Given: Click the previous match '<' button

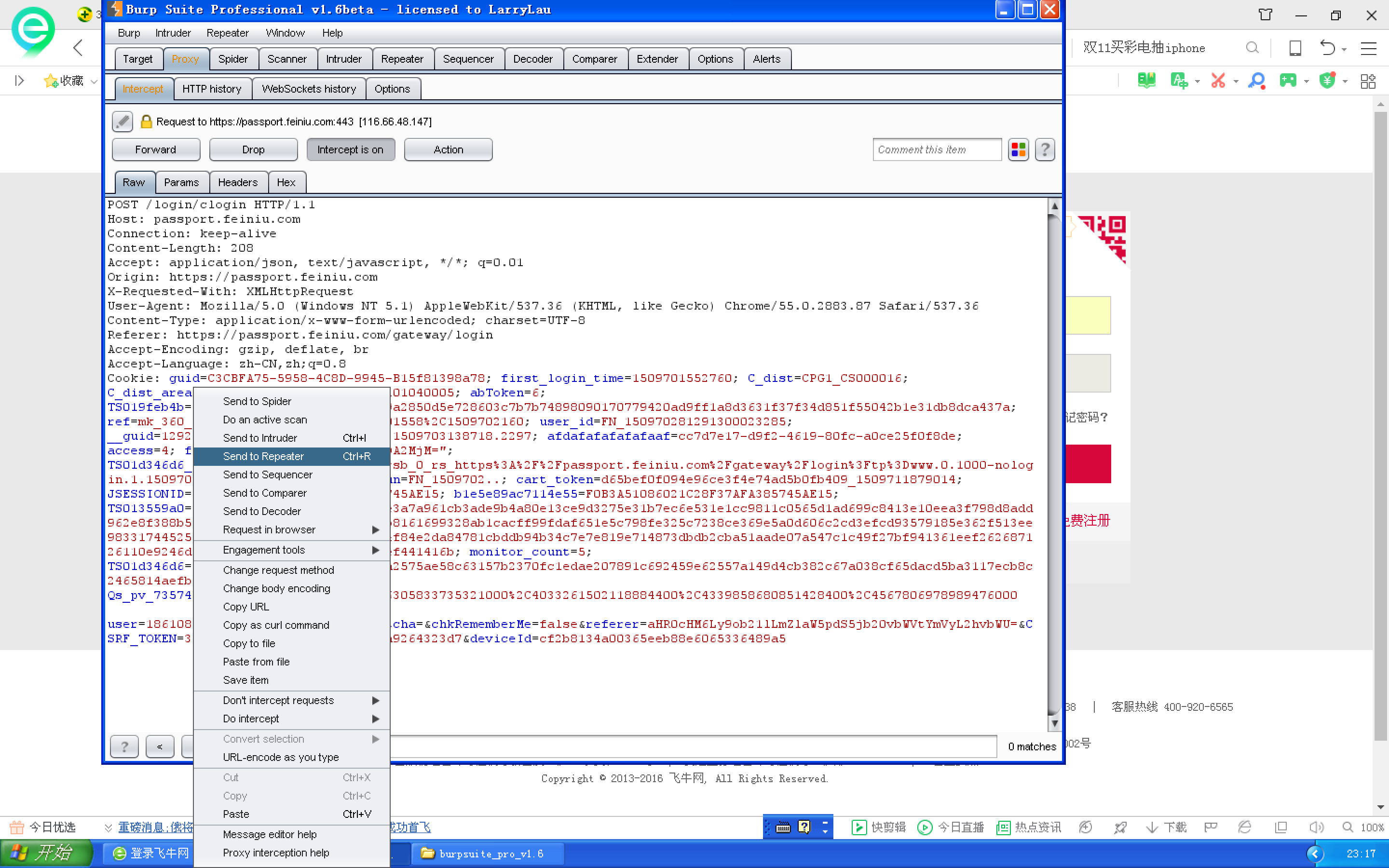Looking at the screenshot, I should [160, 746].
